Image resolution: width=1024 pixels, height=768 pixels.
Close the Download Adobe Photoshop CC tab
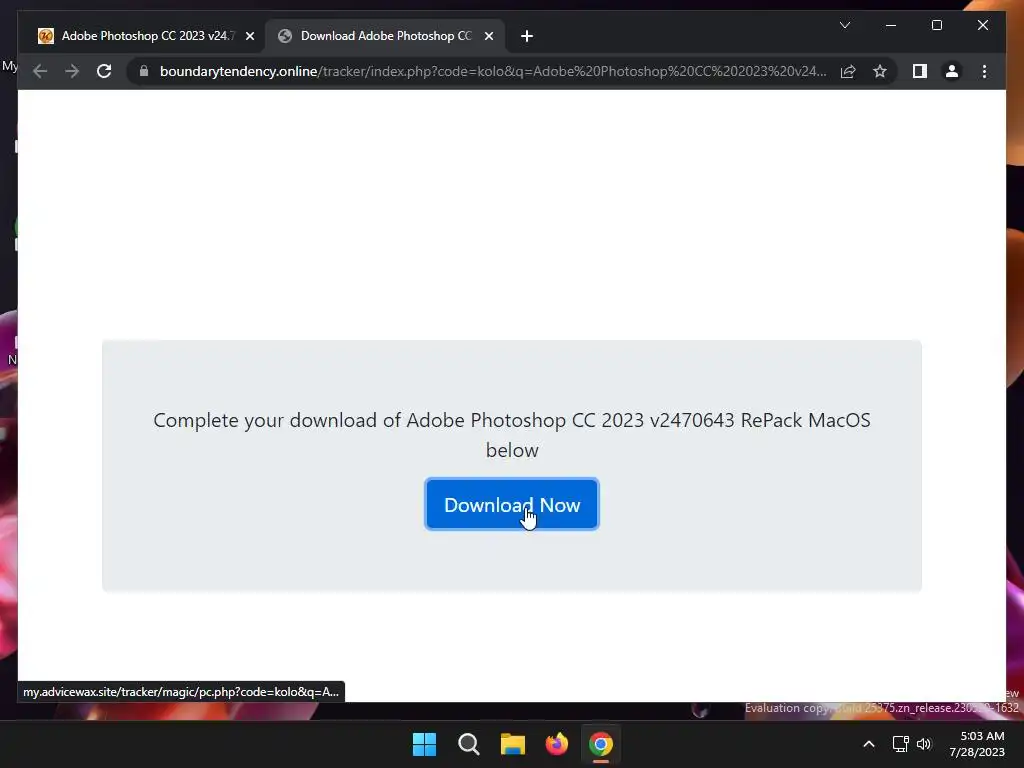[x=488, y=37]
